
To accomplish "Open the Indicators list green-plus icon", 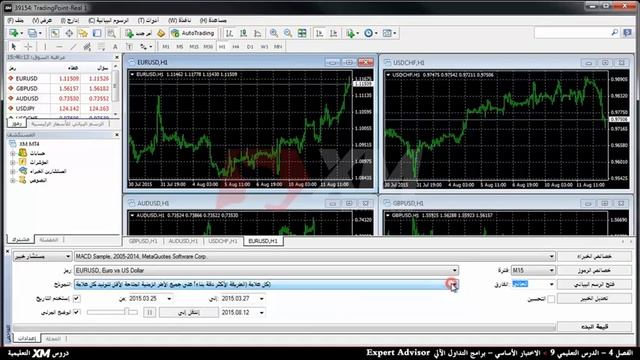I will pyautogui.click(x=351, y=33).
